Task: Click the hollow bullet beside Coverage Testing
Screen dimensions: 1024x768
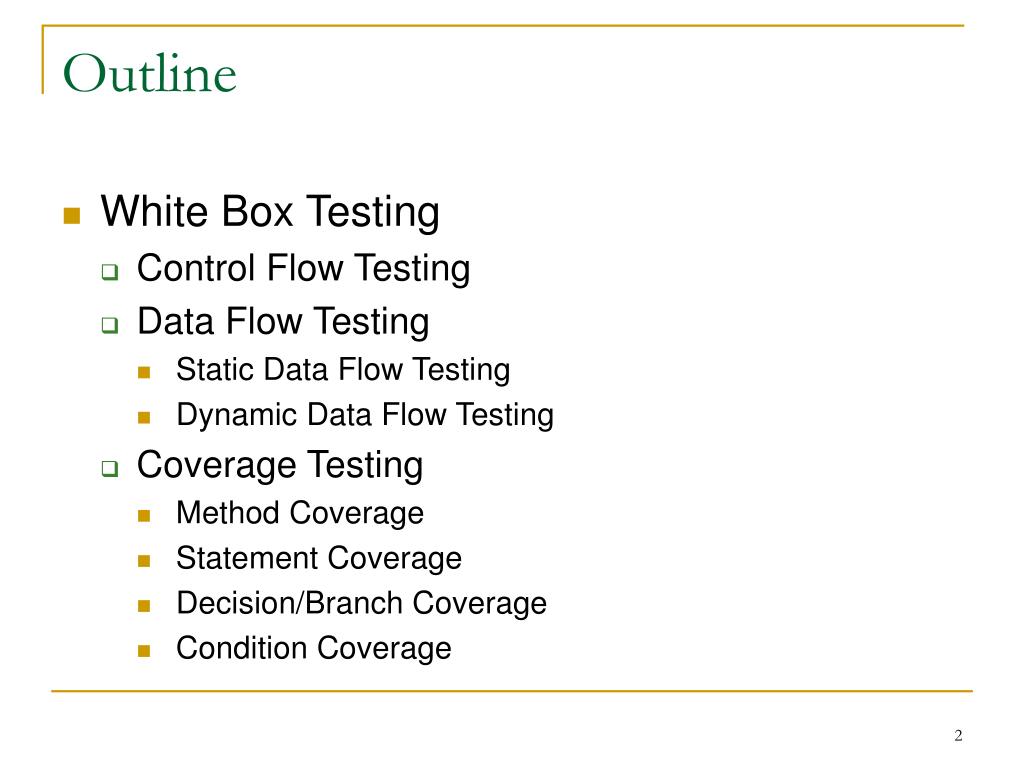Action: point(110,468)
